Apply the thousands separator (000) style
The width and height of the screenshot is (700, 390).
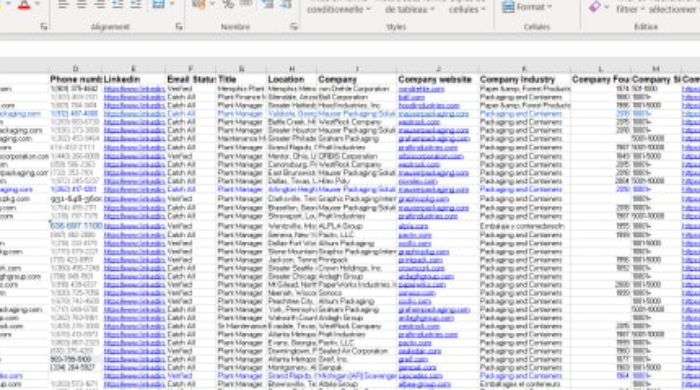click(246, 4)
